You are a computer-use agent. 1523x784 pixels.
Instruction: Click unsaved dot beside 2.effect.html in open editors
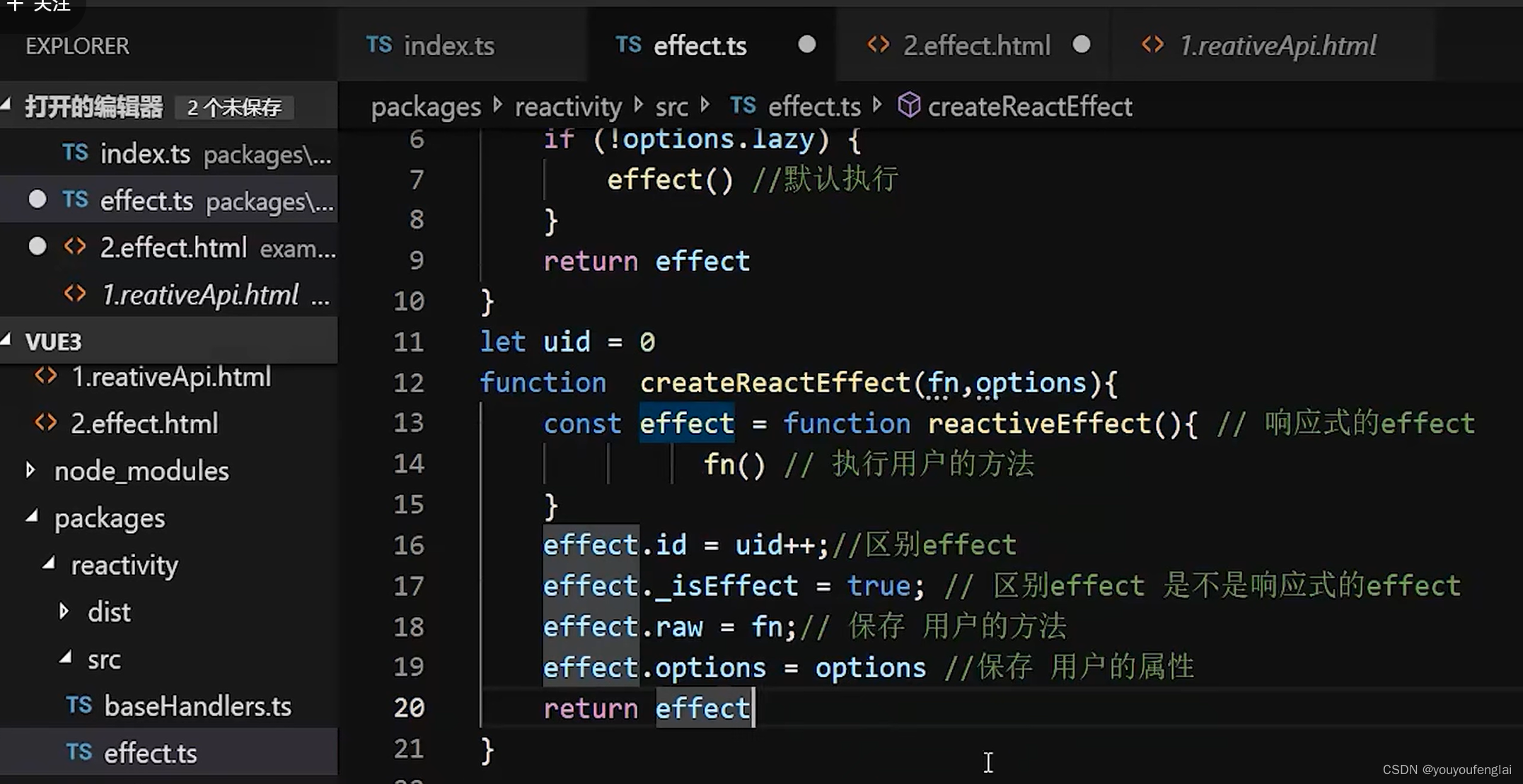(37, 246)
